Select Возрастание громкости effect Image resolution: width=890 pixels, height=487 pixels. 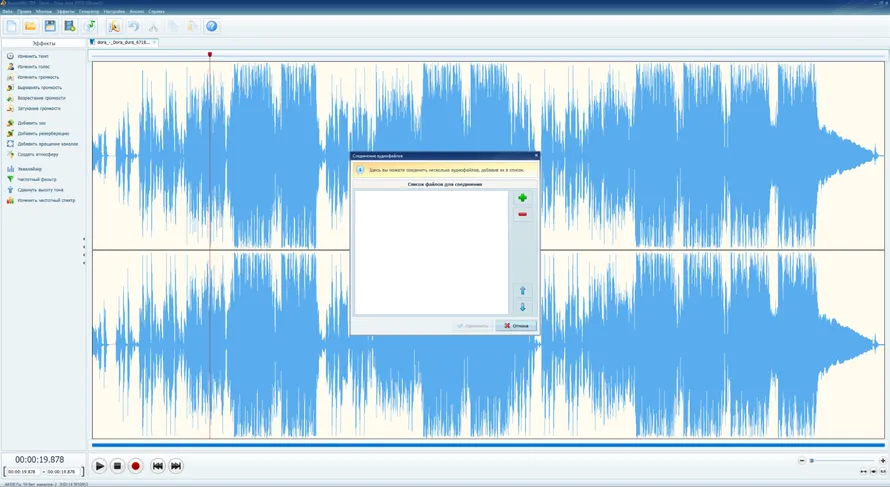coord(36,98)
